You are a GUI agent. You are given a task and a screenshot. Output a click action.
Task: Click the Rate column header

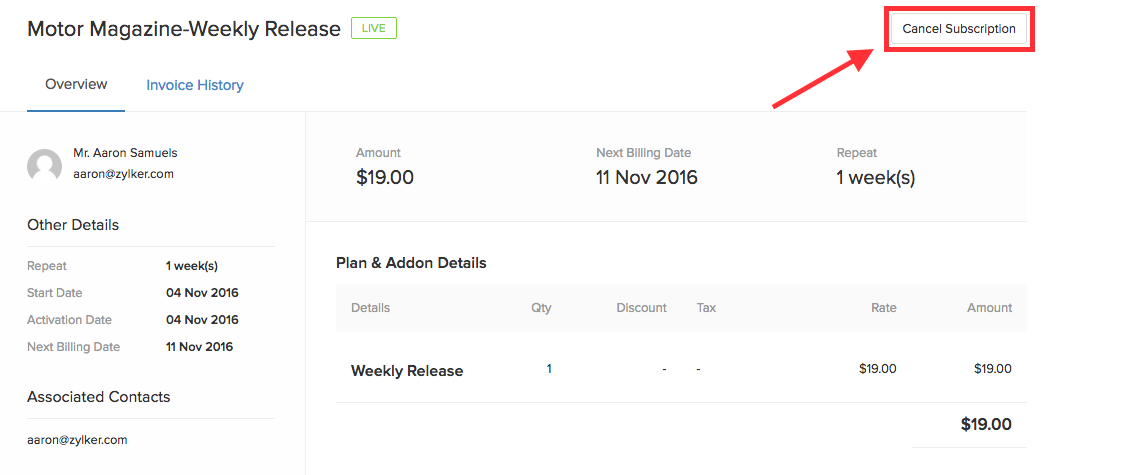pos(884,308)
